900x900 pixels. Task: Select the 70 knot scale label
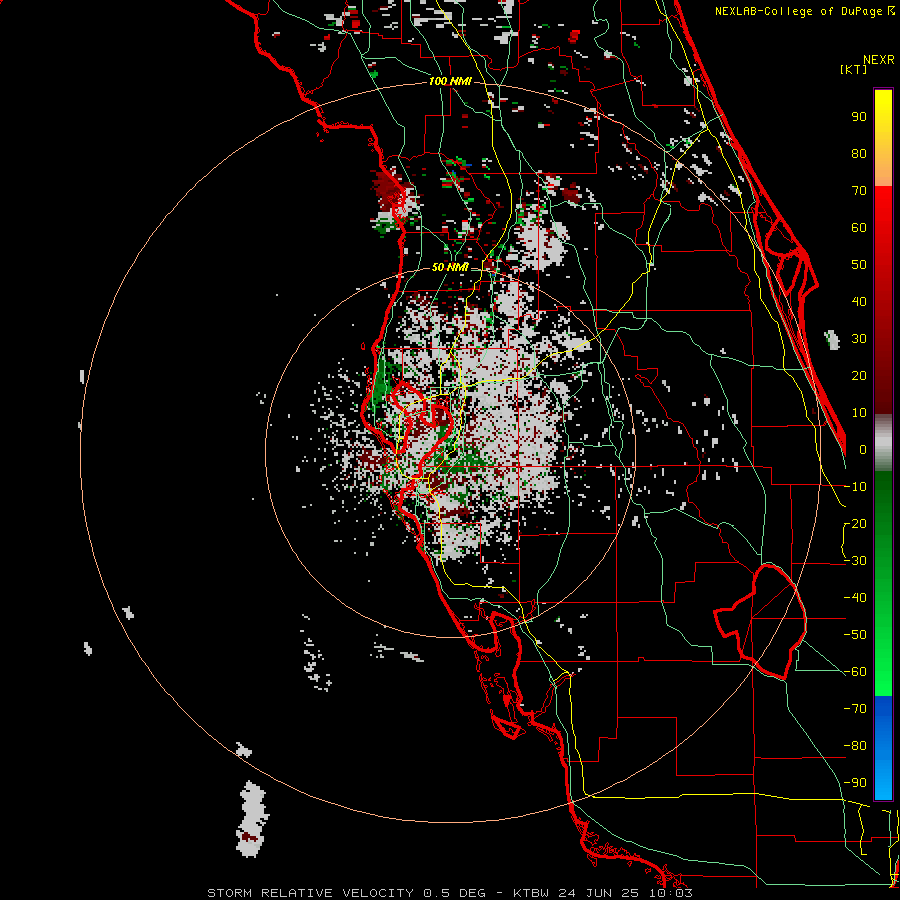(x=859, y=191)
